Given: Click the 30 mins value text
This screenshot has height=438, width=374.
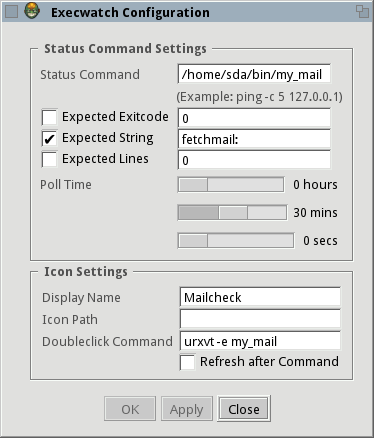Looking at the screenshot, I should tap(315, 213).
